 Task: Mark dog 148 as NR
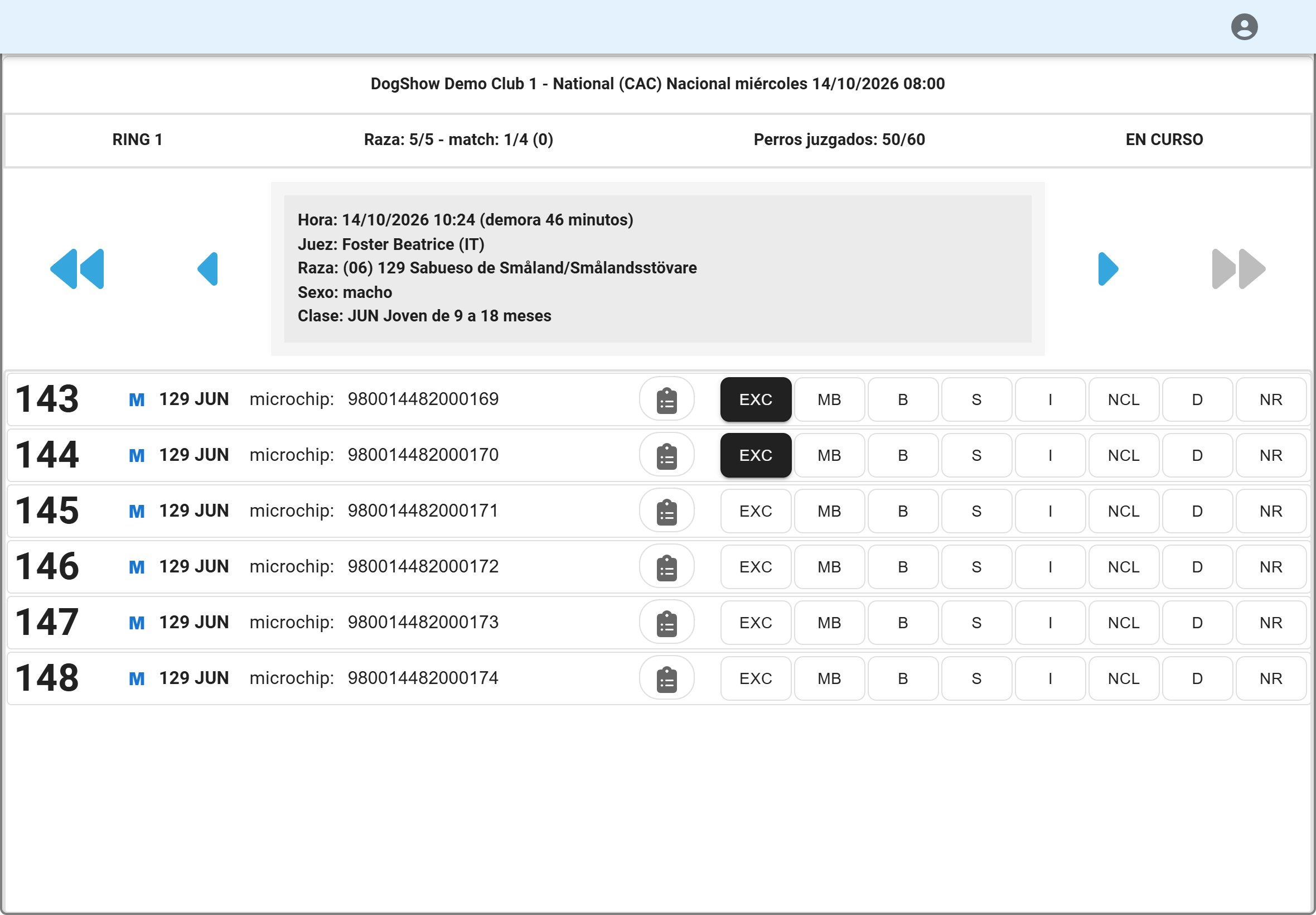(x=1271, y=678)
